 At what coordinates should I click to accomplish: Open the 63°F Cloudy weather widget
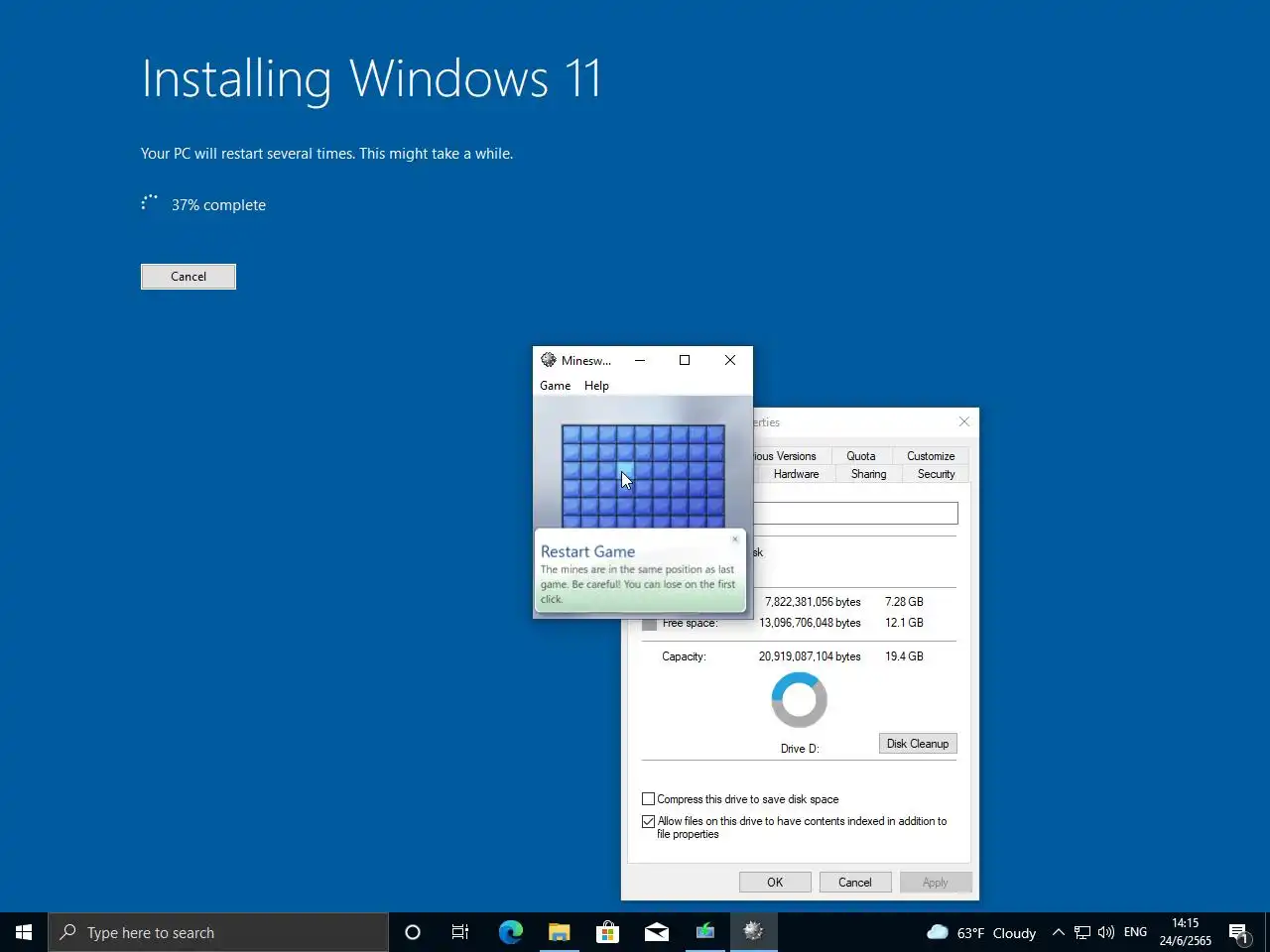click(x=981, y=932)
